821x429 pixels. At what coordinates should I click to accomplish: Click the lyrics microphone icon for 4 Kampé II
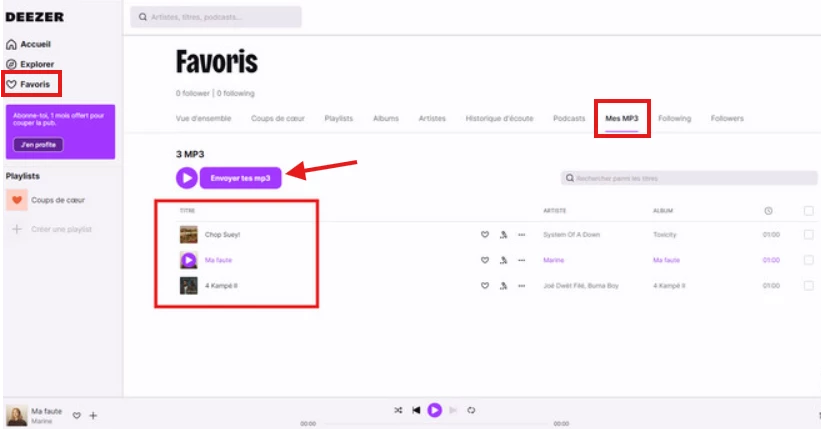tap(503, 285)
